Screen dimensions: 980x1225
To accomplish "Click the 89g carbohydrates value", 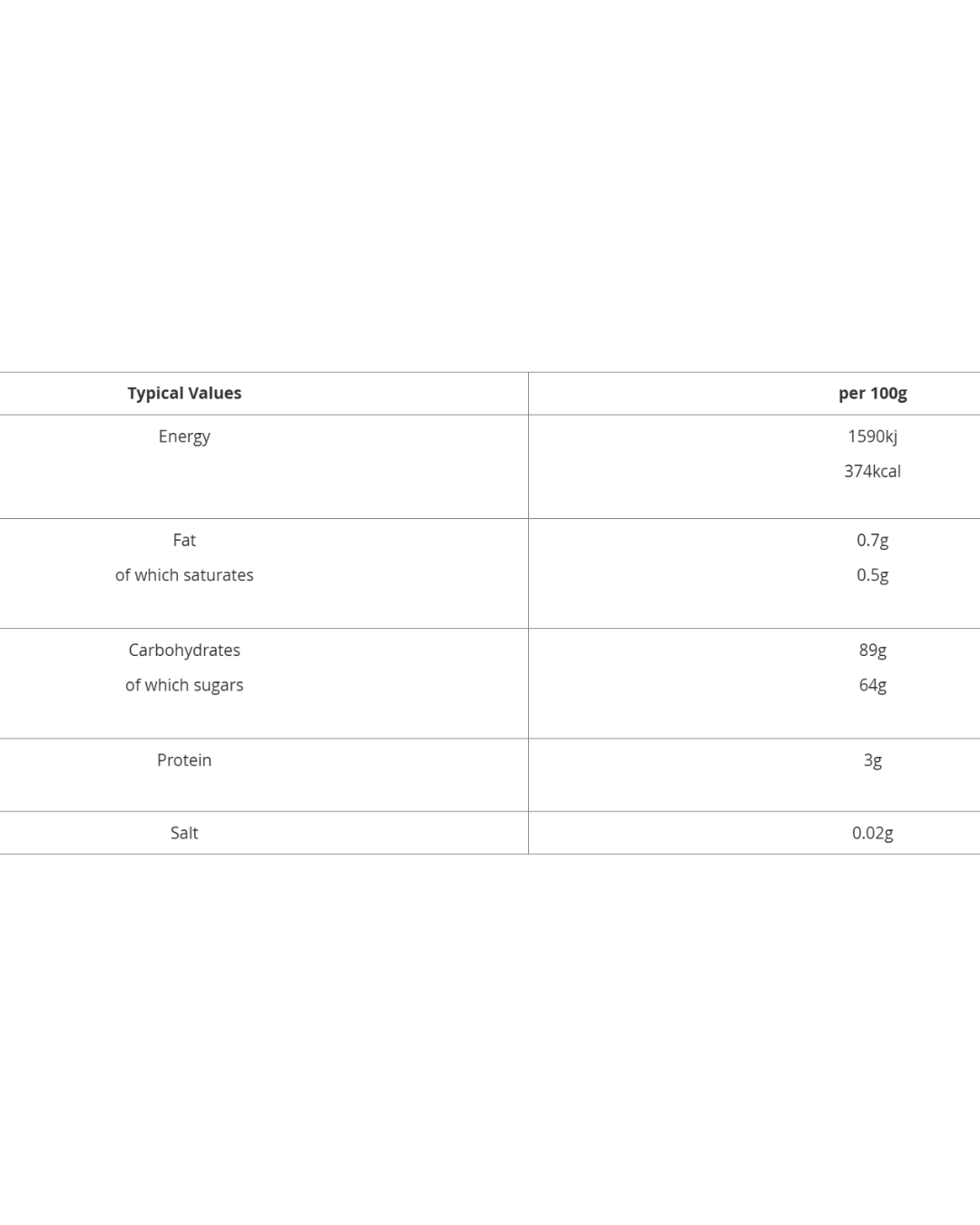I will click(872, 650).
